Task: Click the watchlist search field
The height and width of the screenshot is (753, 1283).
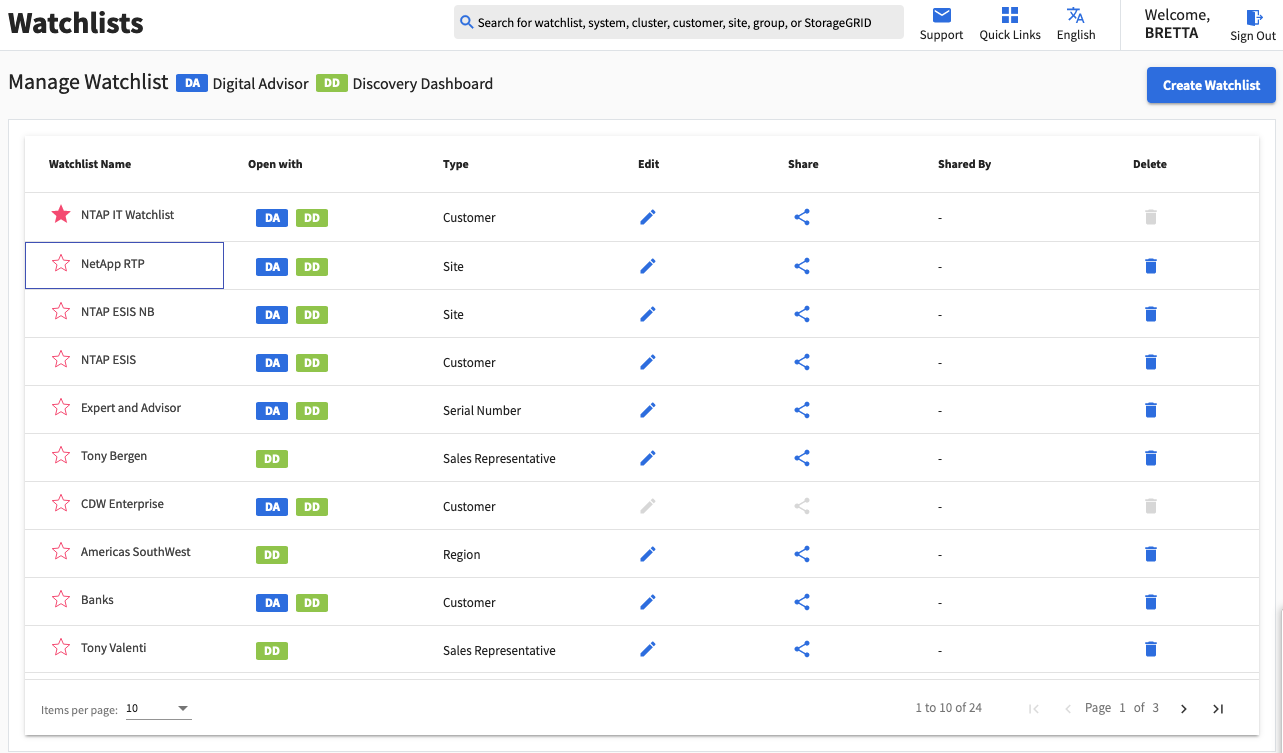Action: pyautogui.click(x=678, y=22)
